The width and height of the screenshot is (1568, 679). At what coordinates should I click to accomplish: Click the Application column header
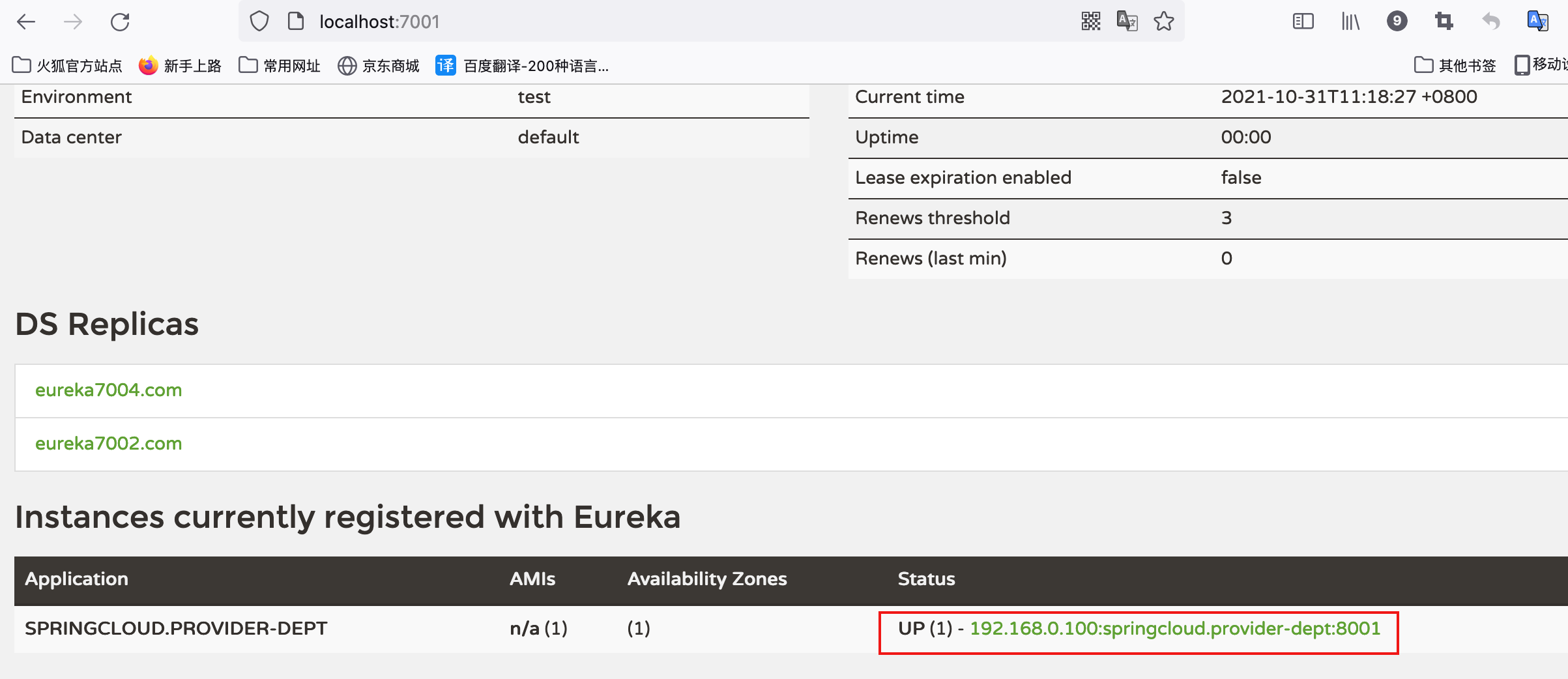coord(76,579)
